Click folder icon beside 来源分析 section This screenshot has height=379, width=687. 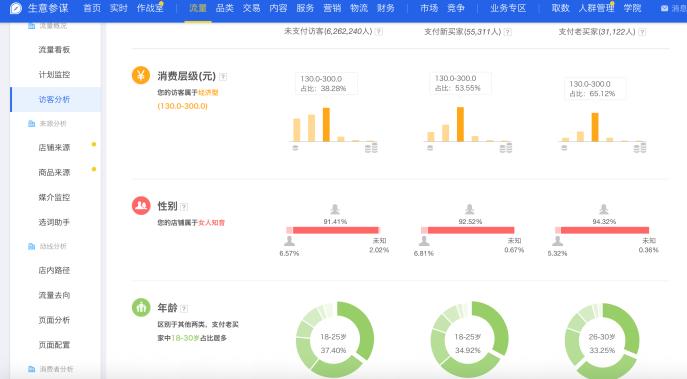(x=32, y=124)
